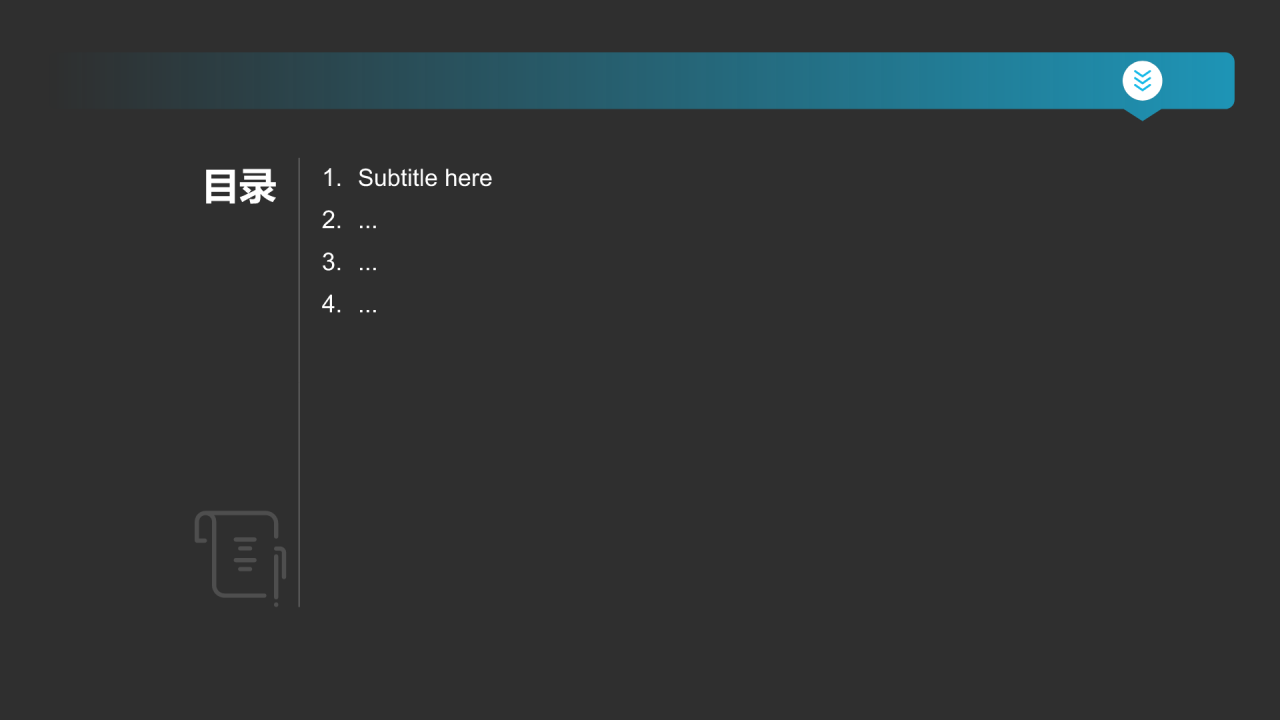Viewport: 1280px width, 720px height.
Task: Click the faded dark left end of banner
Action: [x=110, y=80]
